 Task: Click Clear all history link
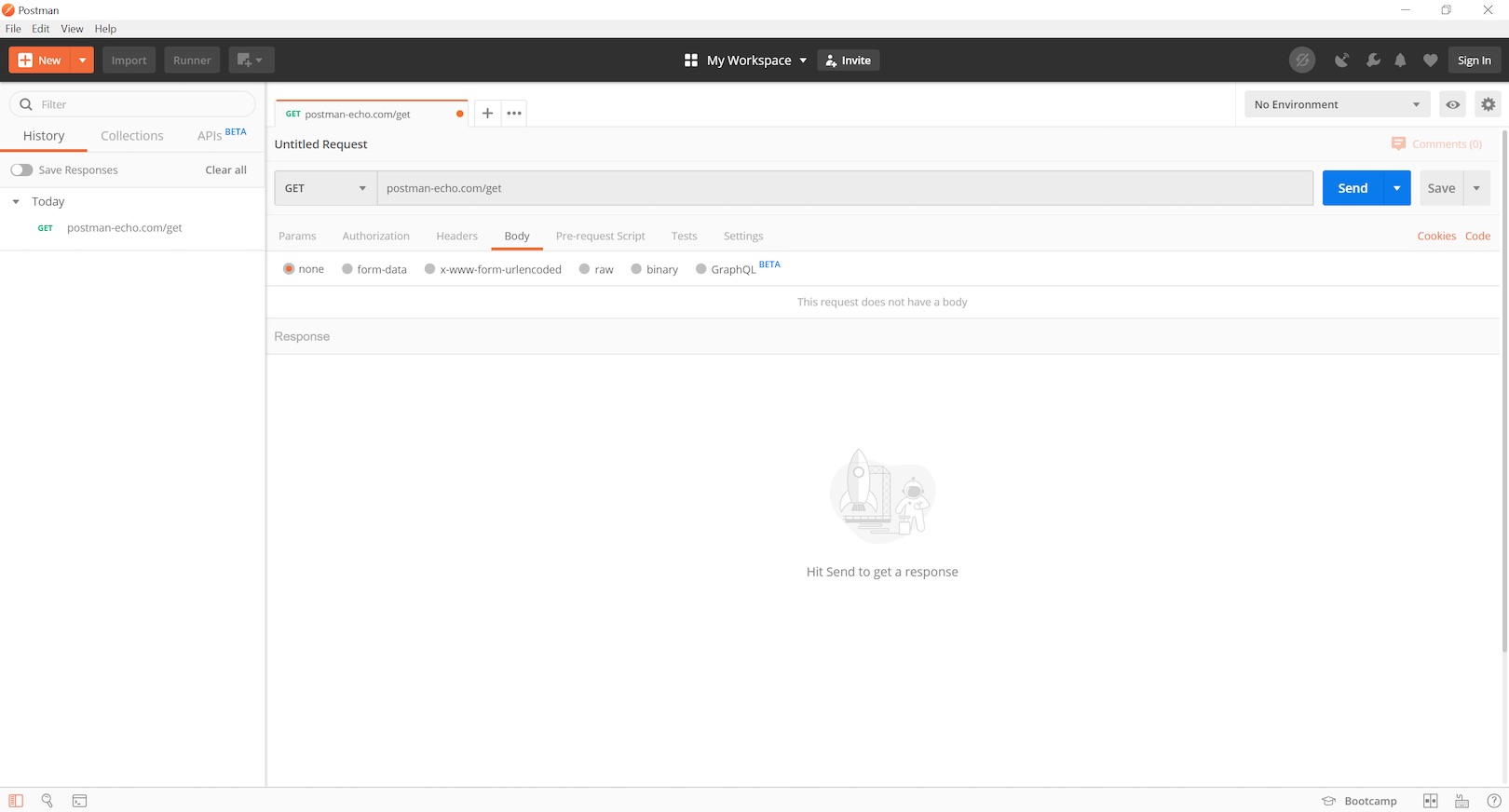(x=225, y=170)
